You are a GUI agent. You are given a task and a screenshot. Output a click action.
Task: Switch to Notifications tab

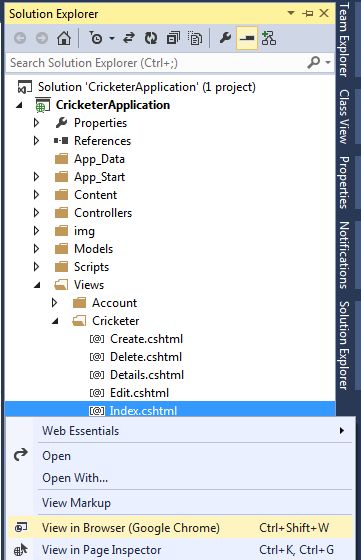click(x=344, y=255)
